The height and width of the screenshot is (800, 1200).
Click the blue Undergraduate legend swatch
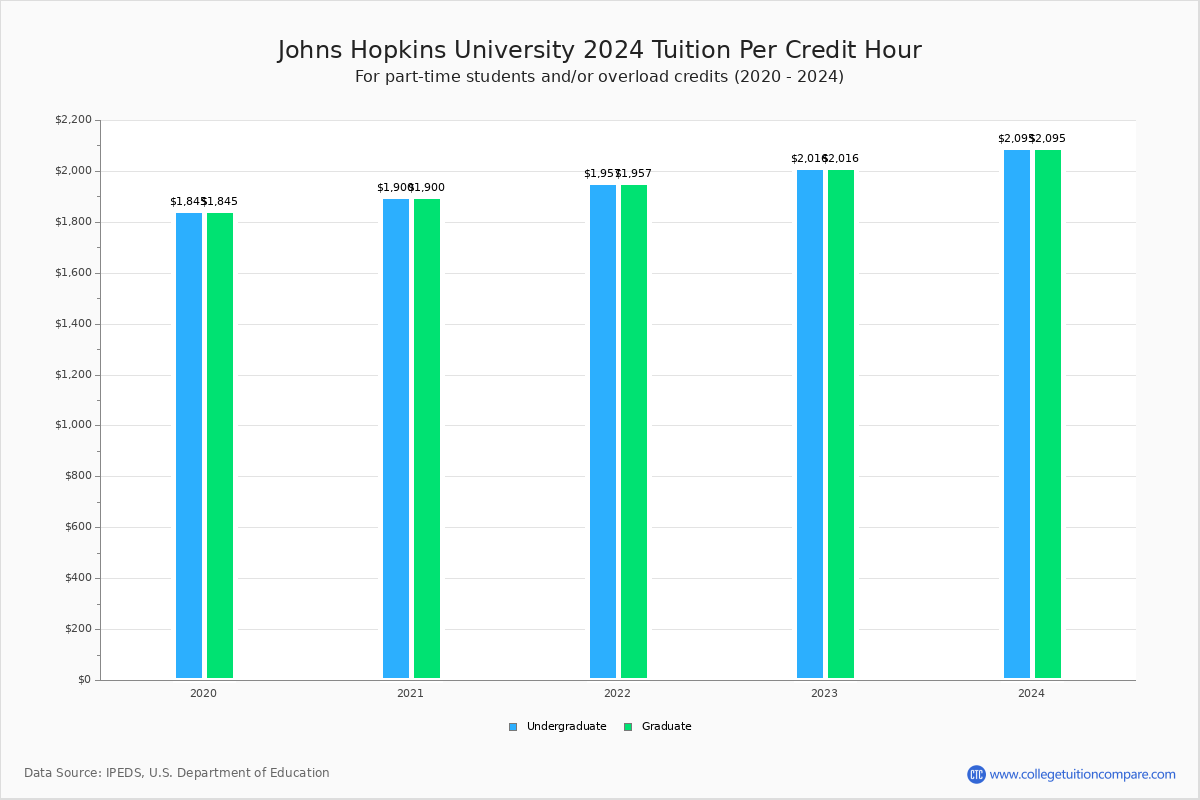click(513, 727)
